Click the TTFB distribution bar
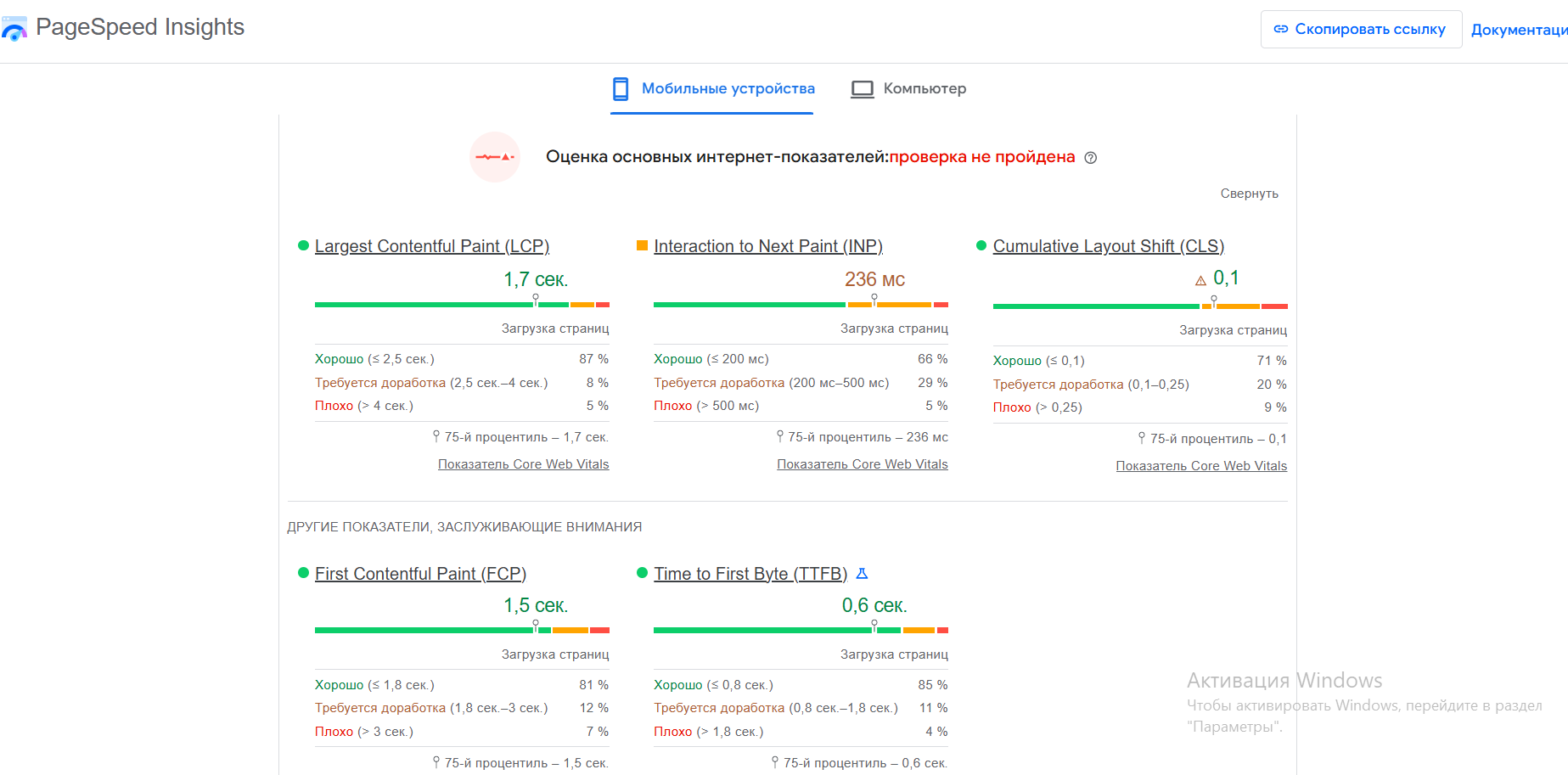This screenshot has height=775, width=1568. coord(801,630)
